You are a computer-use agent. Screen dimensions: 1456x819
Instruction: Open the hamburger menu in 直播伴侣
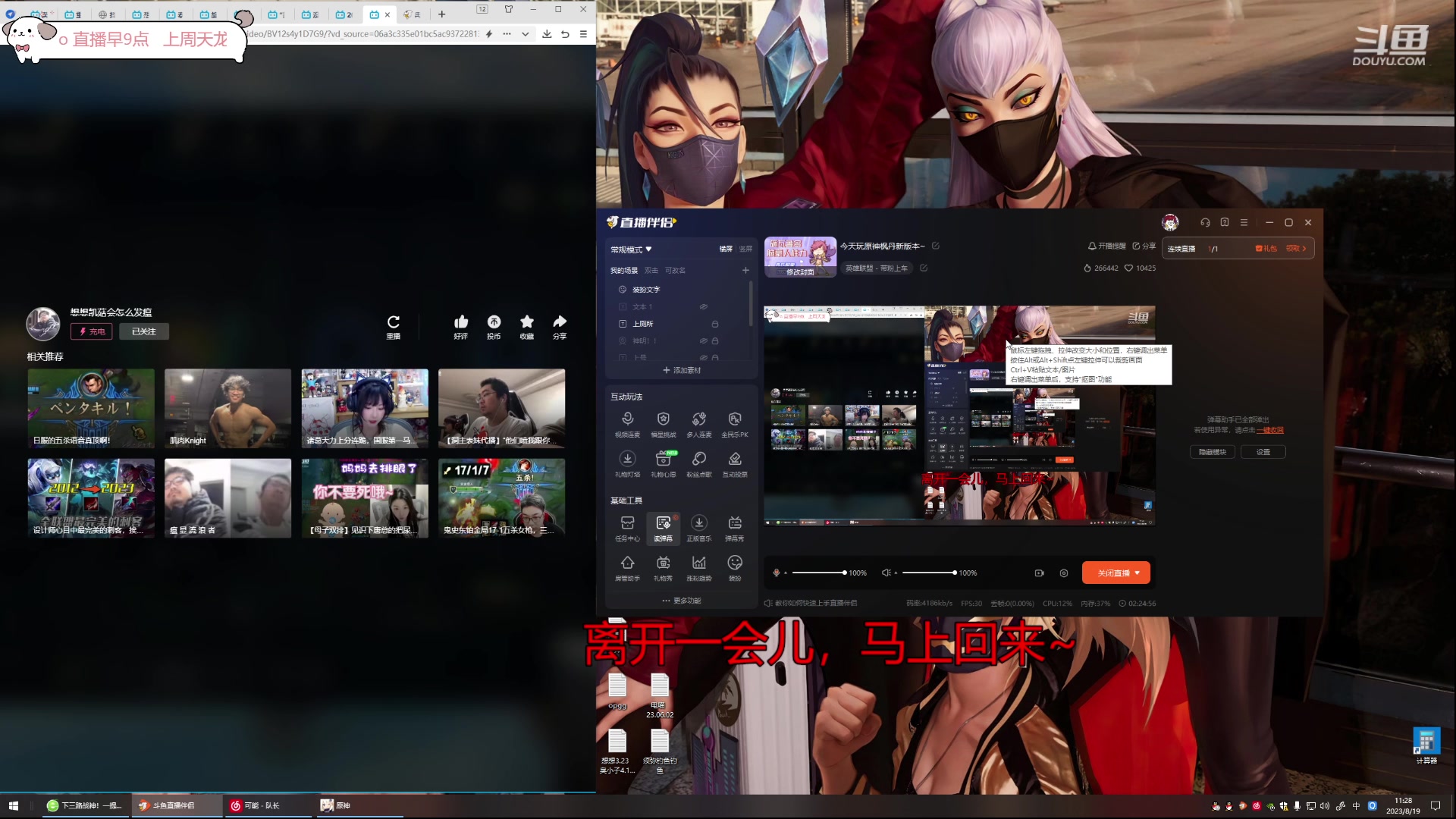(x=1244, y=222)
